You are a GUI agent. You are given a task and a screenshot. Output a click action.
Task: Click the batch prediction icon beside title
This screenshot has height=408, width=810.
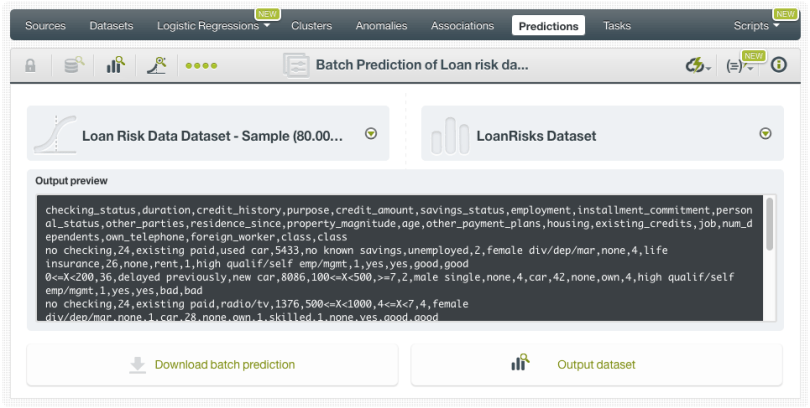pyautogui.click(x=296, y=65)
